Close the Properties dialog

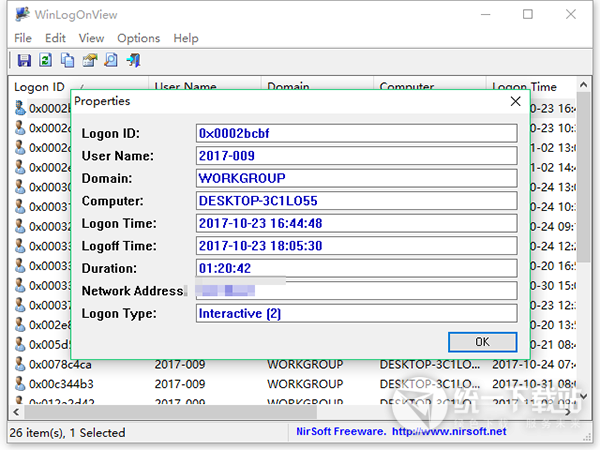[x=516, y=101]
